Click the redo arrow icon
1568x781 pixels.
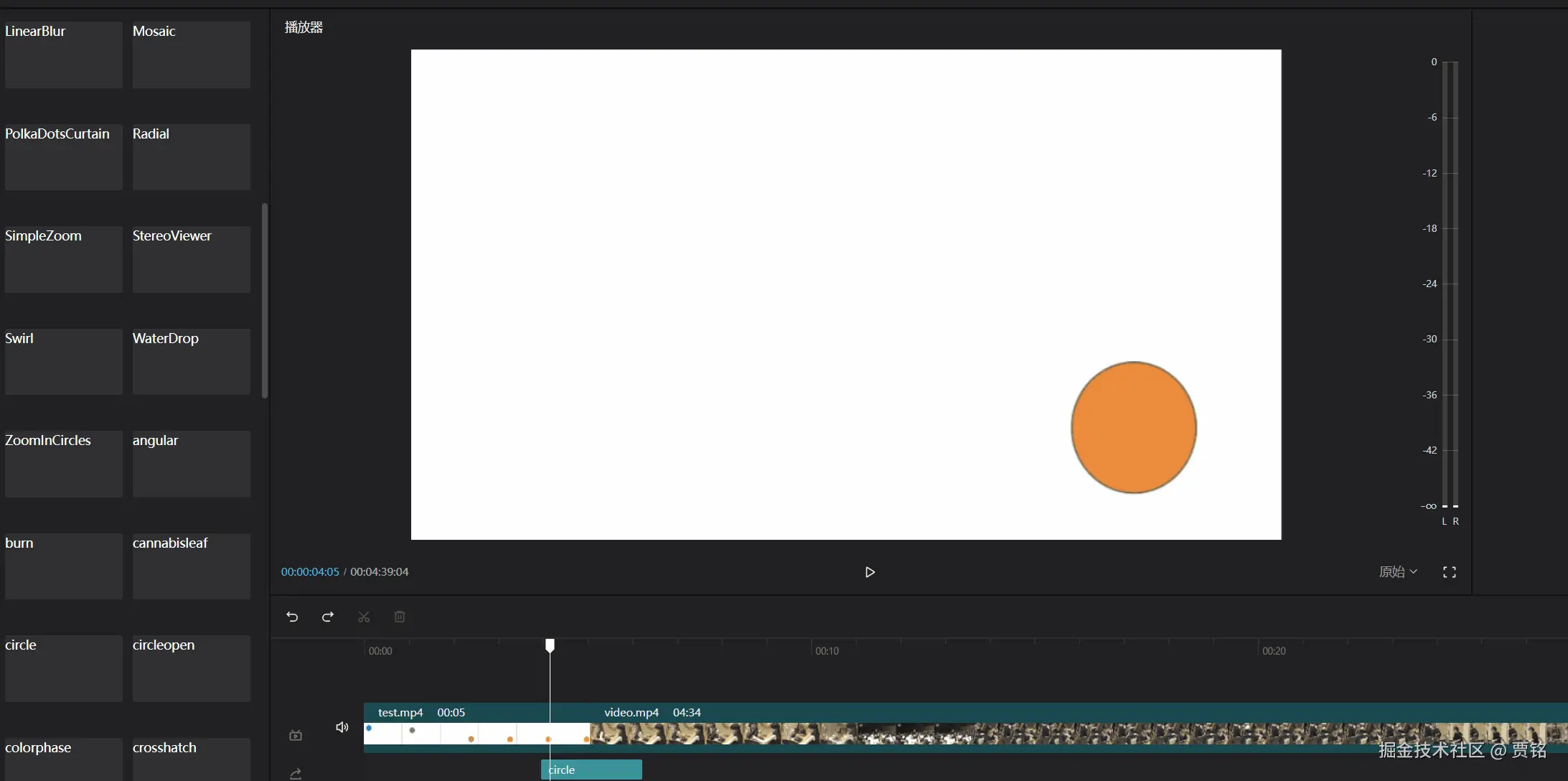click(x=328, y=617)
